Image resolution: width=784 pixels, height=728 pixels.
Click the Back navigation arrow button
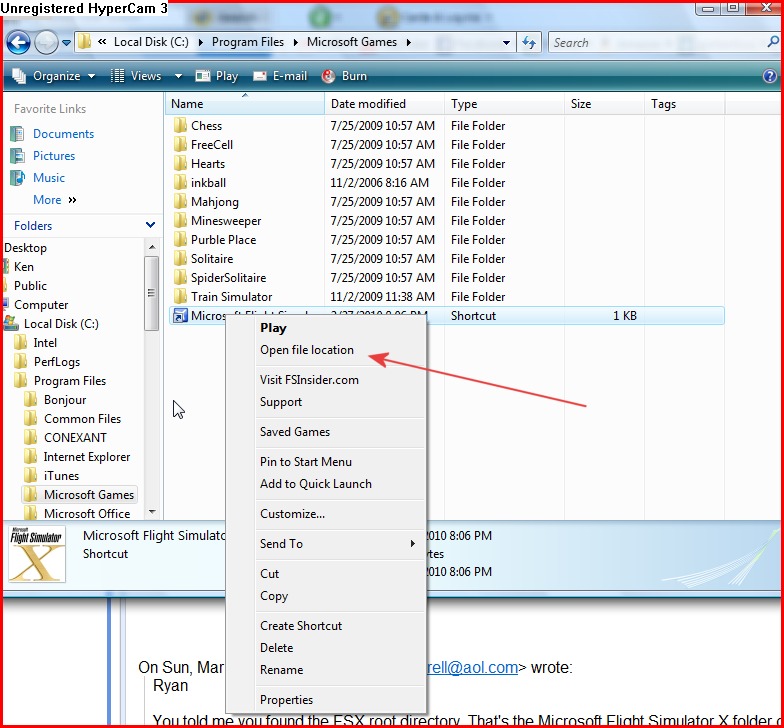coord(18,42)
